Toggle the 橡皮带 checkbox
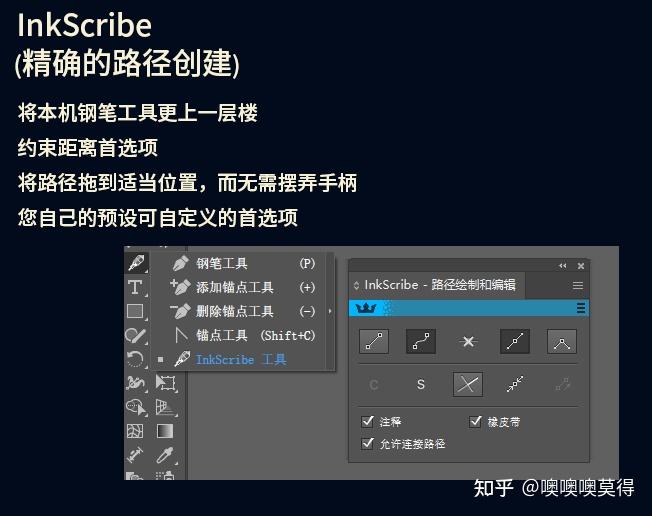Screen dimensions: 652x516 click(475, 422)
